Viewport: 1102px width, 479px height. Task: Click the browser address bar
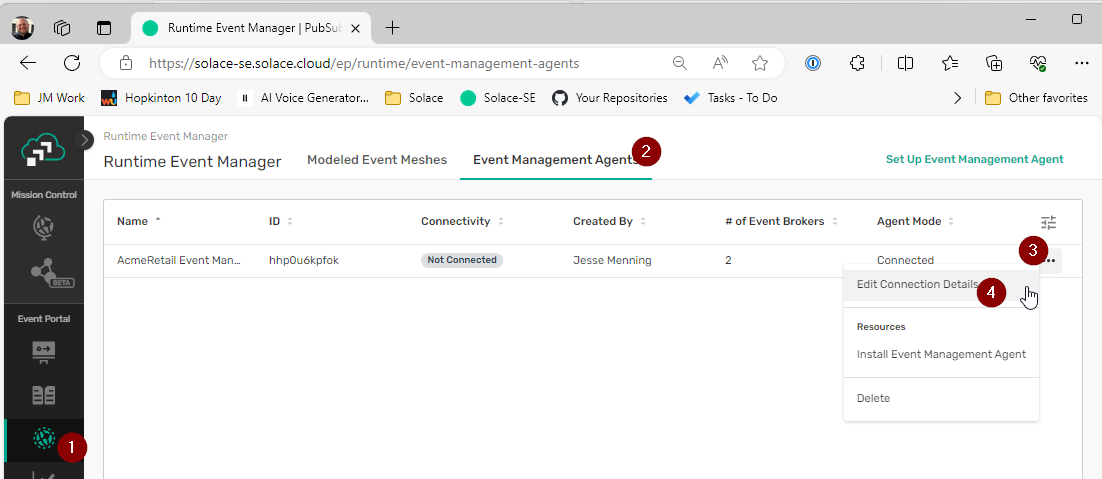click(x=400, y=63)
